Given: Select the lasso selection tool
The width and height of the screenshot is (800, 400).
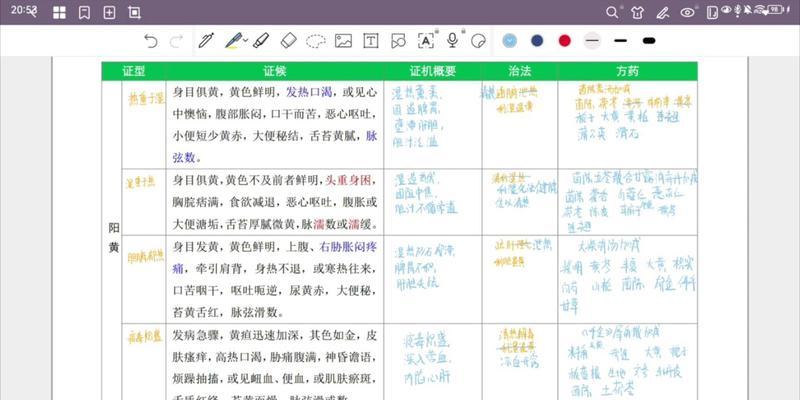Looking at the screenshot, I should click(x=316, y=41).
